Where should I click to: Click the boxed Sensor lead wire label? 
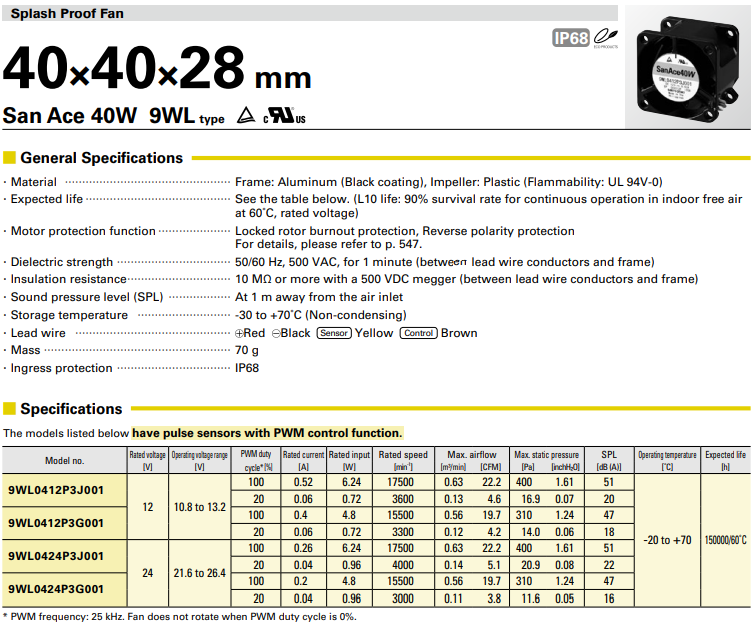pos(334,333)
